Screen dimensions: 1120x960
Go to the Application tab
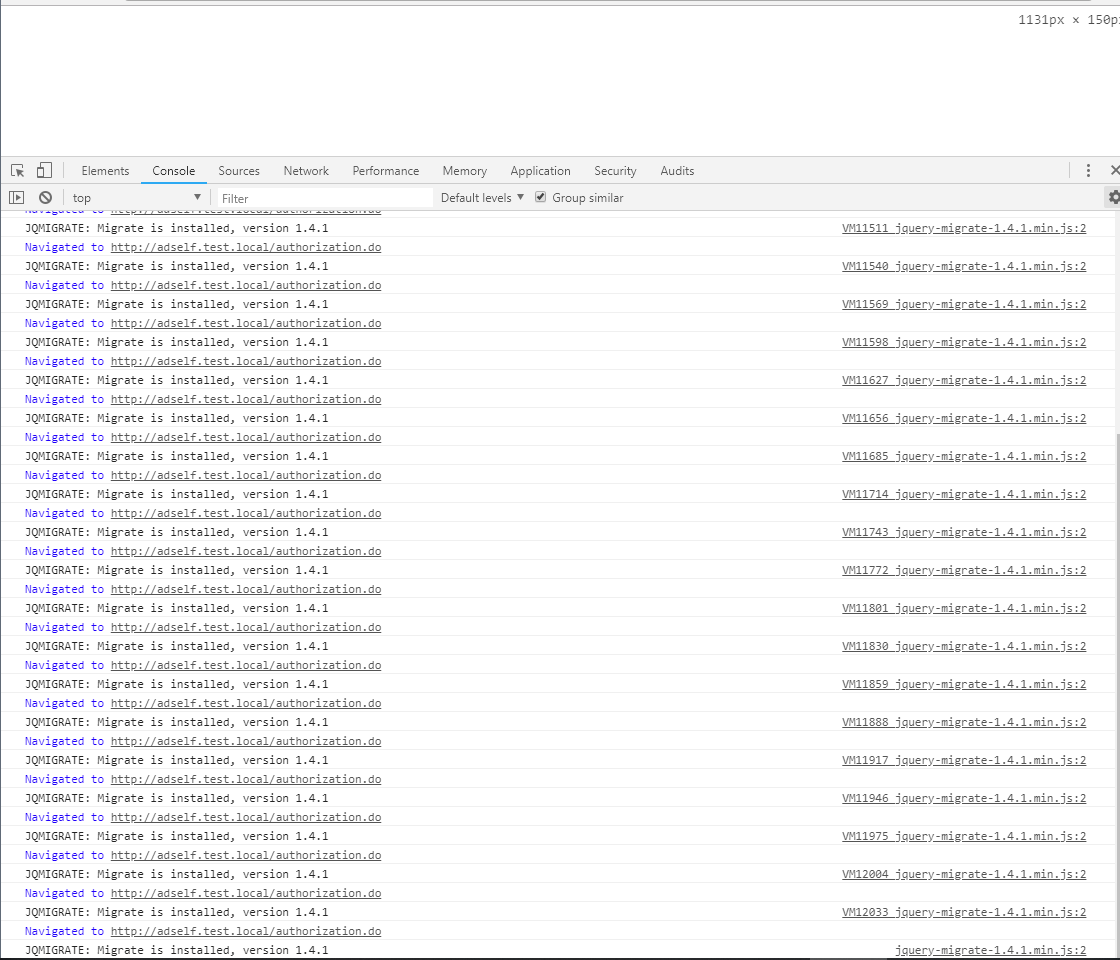(x=540, y=171)
